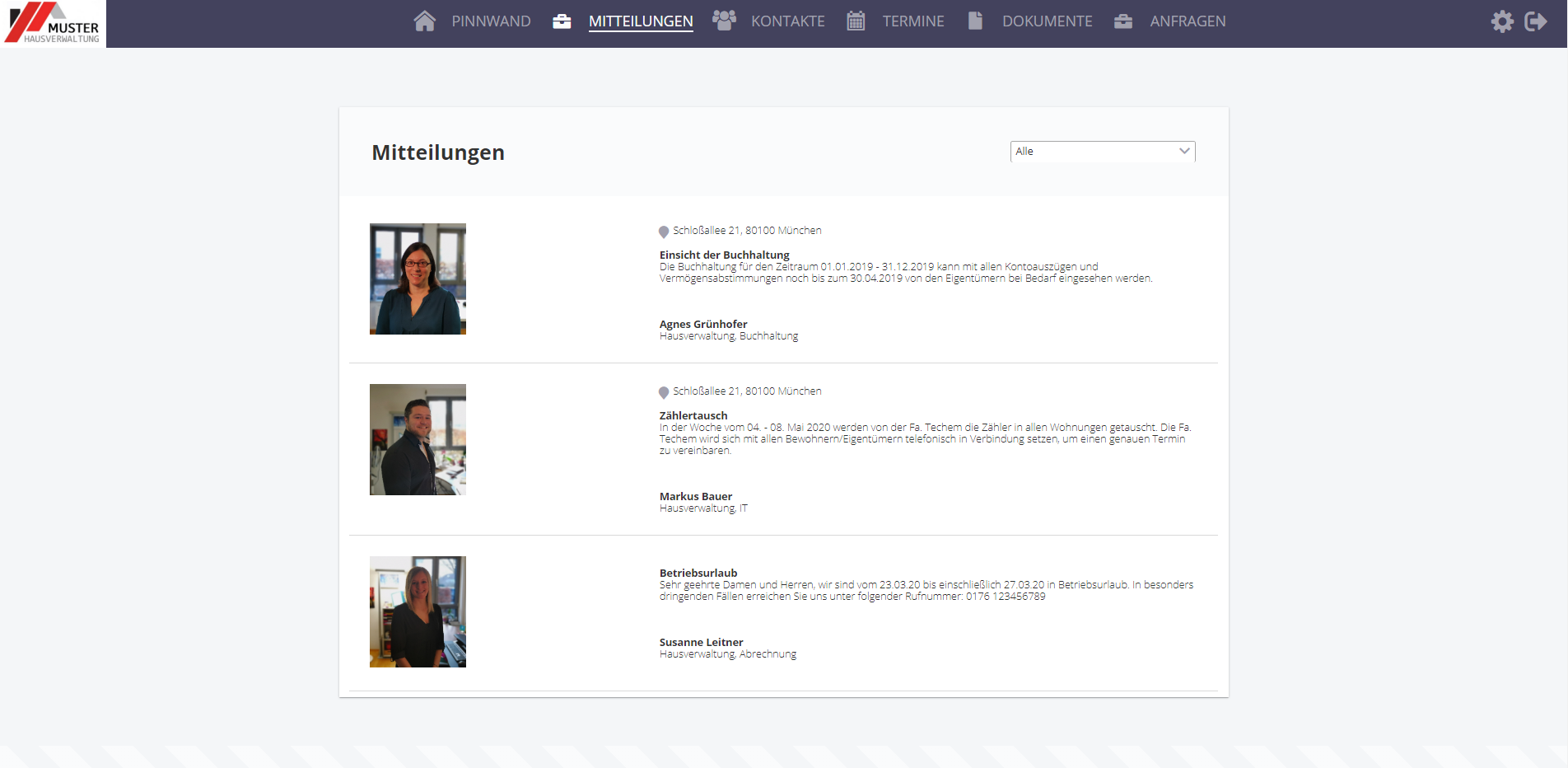Click the file icon beside Dokumente
Image resolution: width=1568 pixels, height=768 pixels.
pos(975,21)
